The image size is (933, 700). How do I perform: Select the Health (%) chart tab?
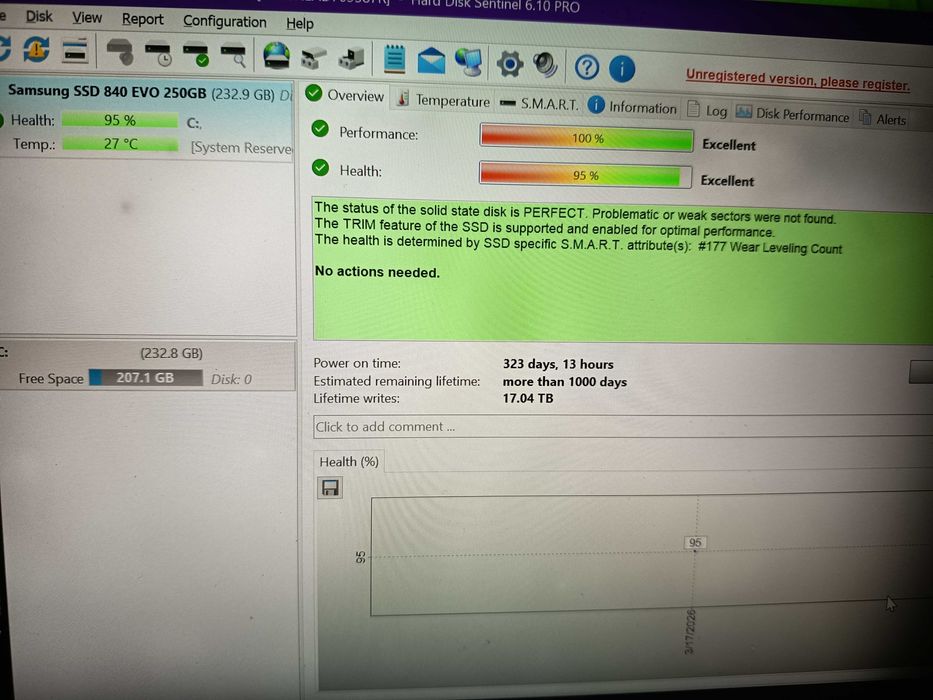[349, 462]
